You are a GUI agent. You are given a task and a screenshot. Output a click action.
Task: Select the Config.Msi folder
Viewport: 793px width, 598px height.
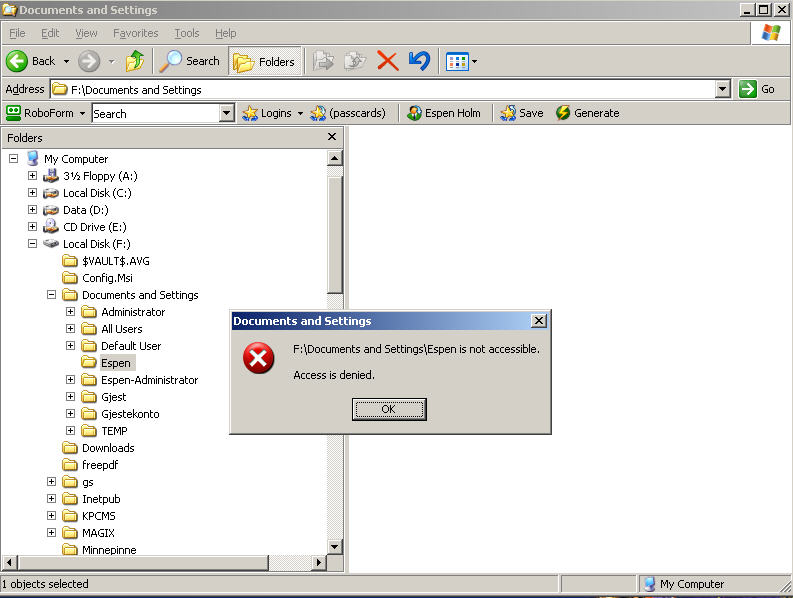[98, 278]
